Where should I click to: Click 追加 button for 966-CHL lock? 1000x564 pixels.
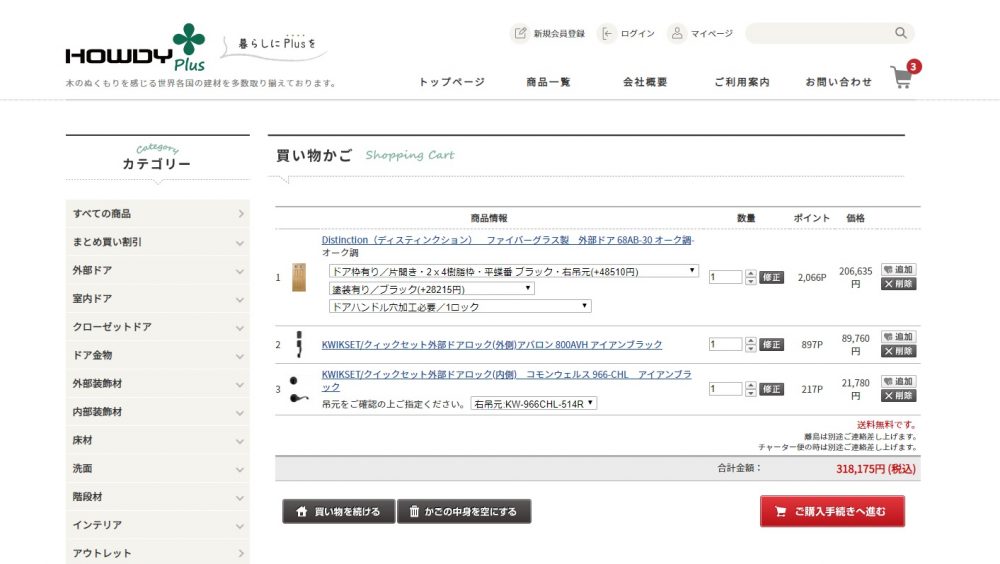point(899,381)
